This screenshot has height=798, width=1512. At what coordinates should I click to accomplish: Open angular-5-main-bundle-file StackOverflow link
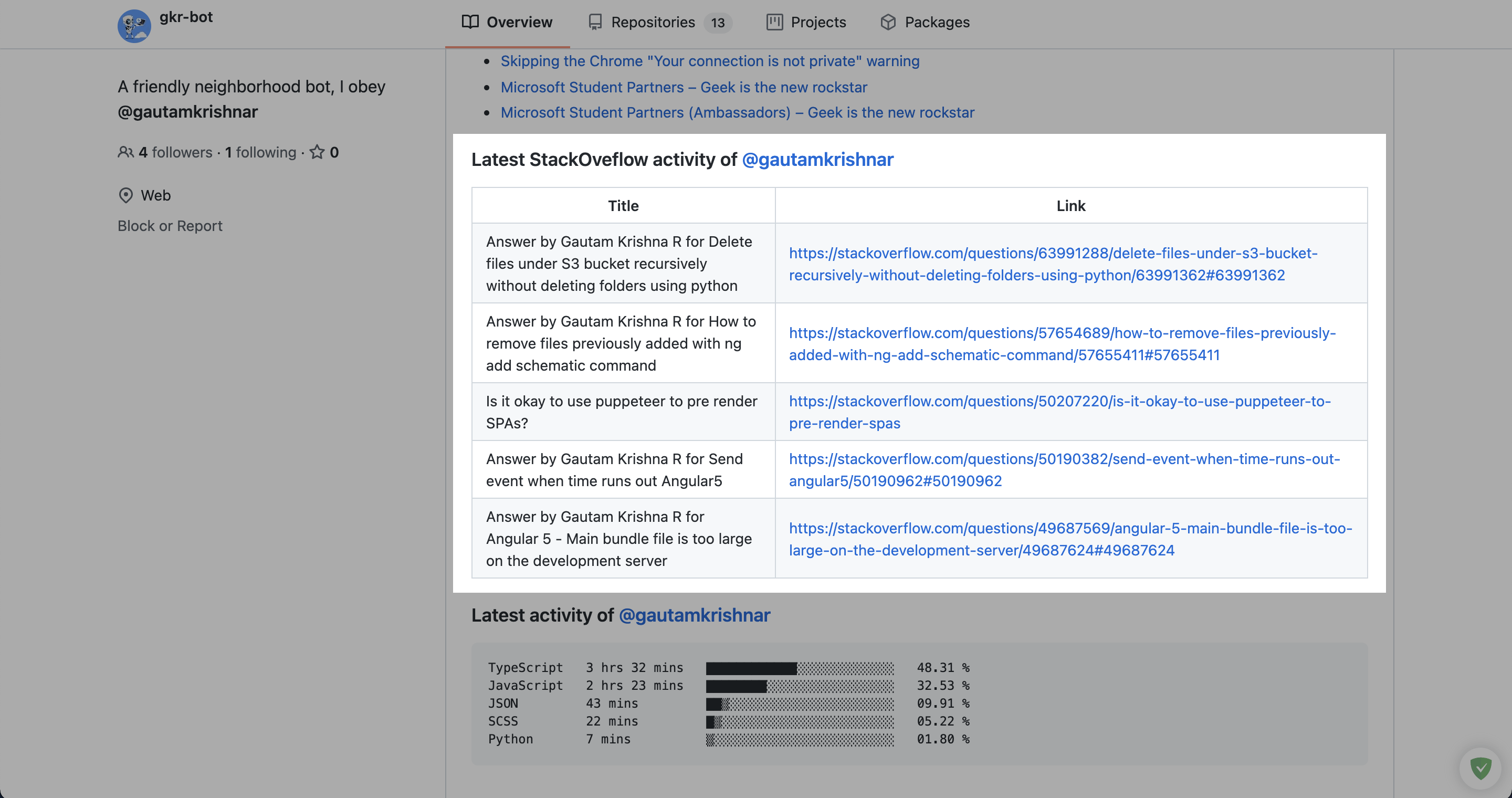[x=1070, y=539]
